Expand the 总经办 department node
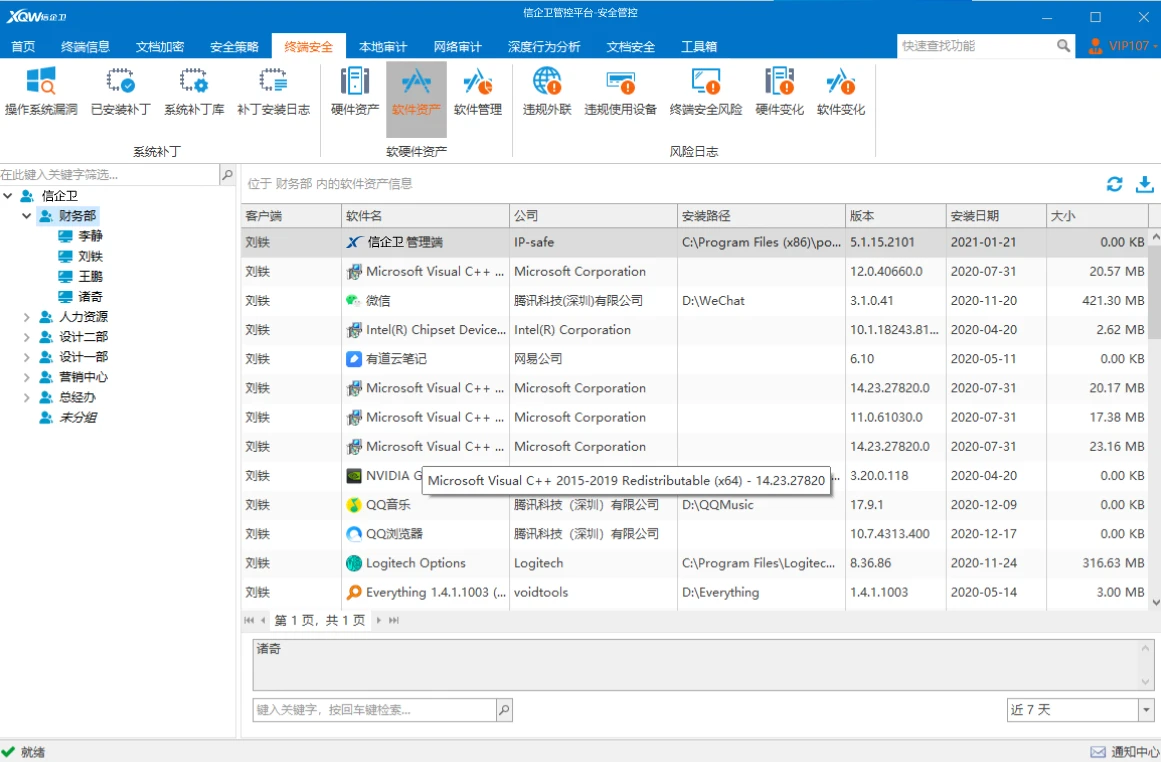Viewport: 1161px width, 762px height. coord(27,397)
